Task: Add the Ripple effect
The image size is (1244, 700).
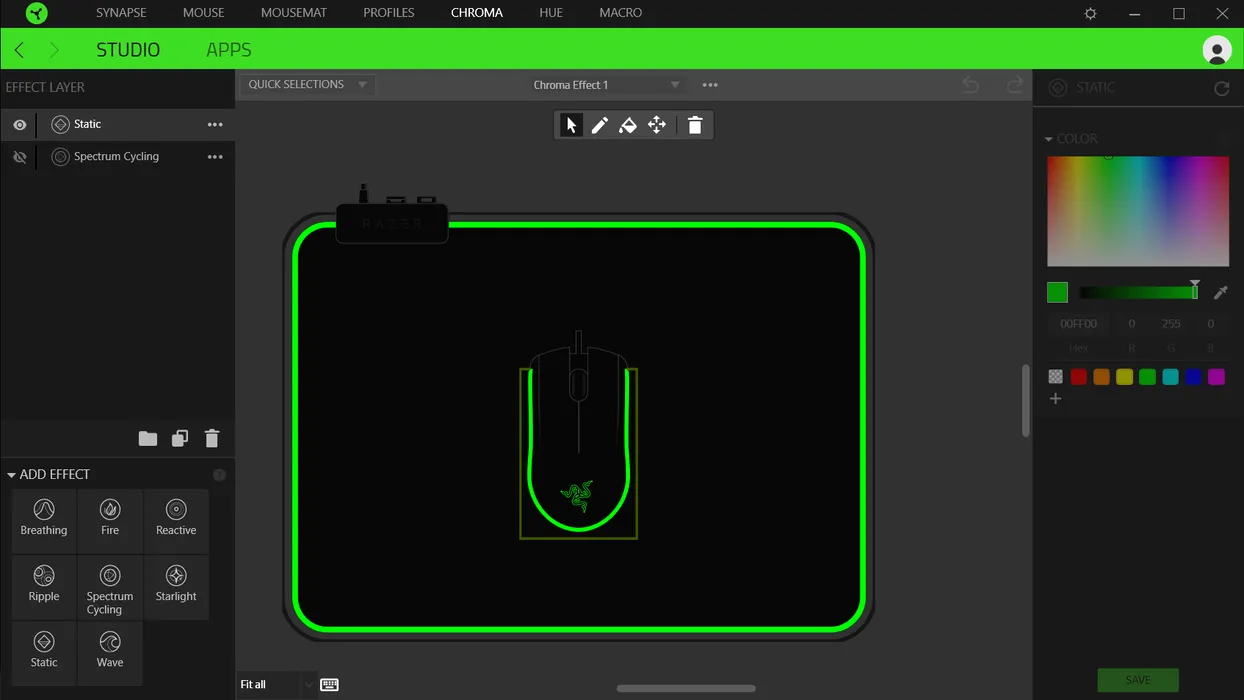Action: click(44, 587)
